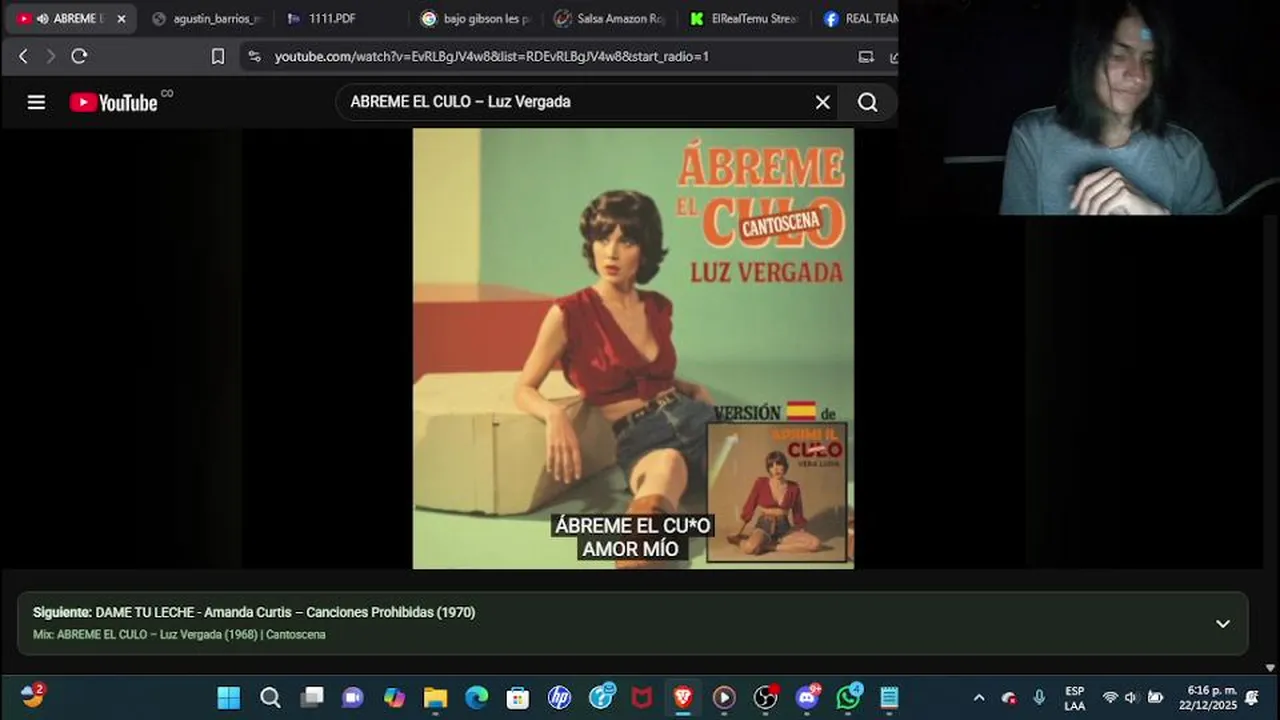Image resolution: width=1280 pixels, height=720 pixels.
Task: Open Microsoft Copilot on taskbar
Action: 395,697
